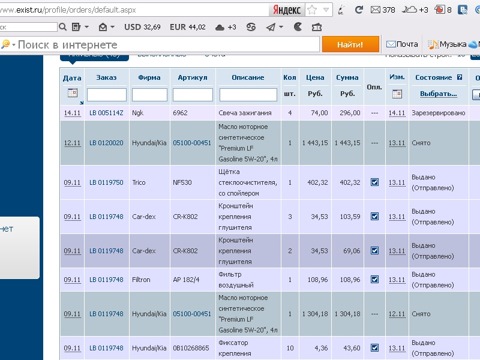This screenshot has height=360, width=480.
Task: Click the 'AP 182/4' article cell
Action: tap(186, 279)
